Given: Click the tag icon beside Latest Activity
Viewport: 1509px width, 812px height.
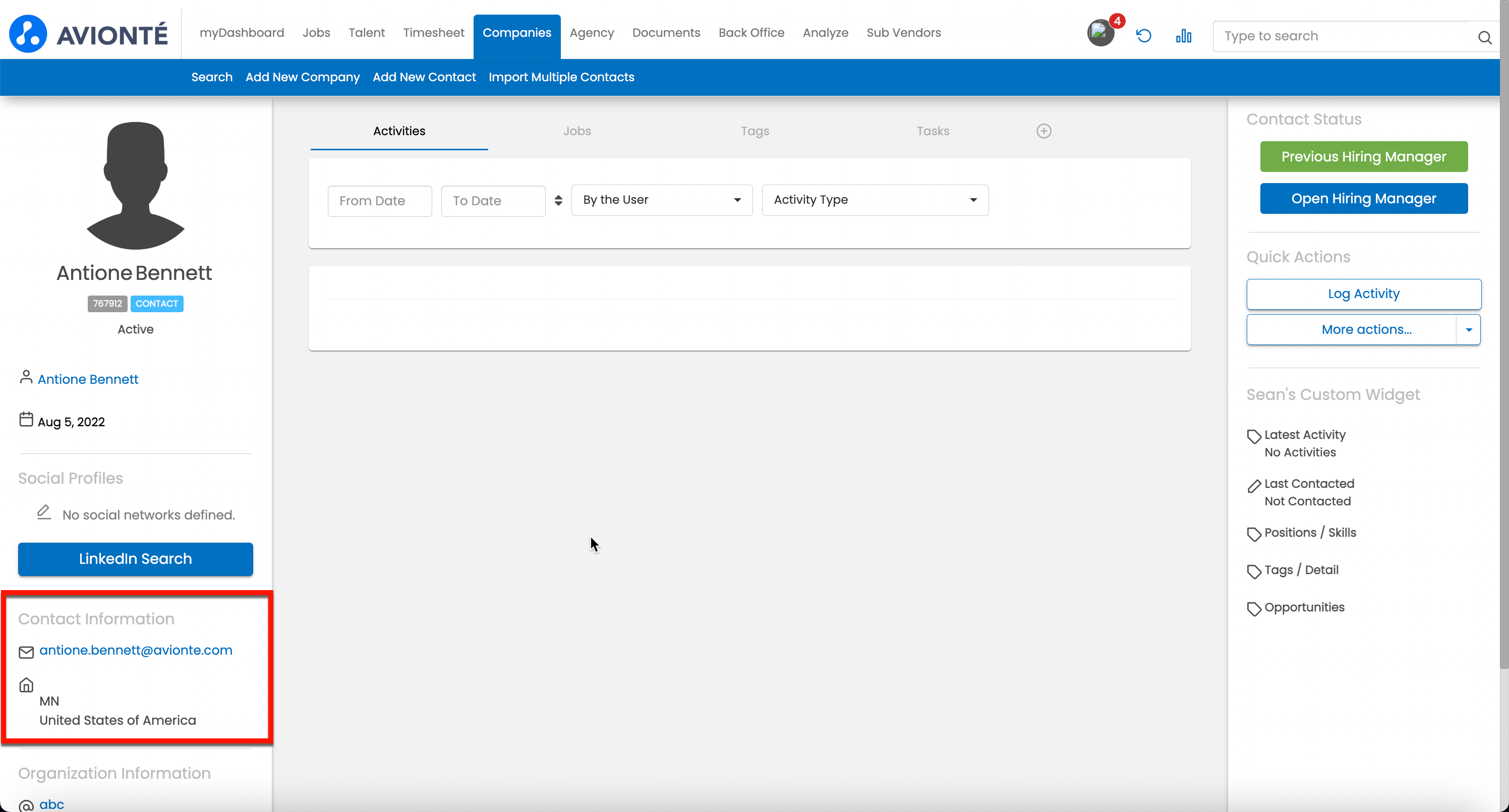Looking at the screenshot, I should (x=1254, y=436).
